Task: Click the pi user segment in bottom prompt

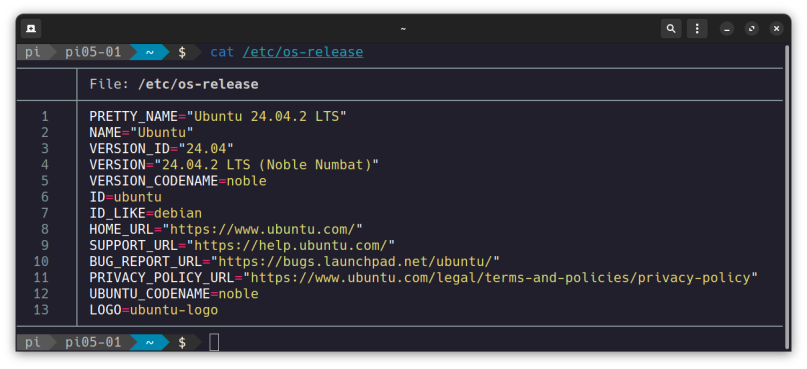Action: 32,342
